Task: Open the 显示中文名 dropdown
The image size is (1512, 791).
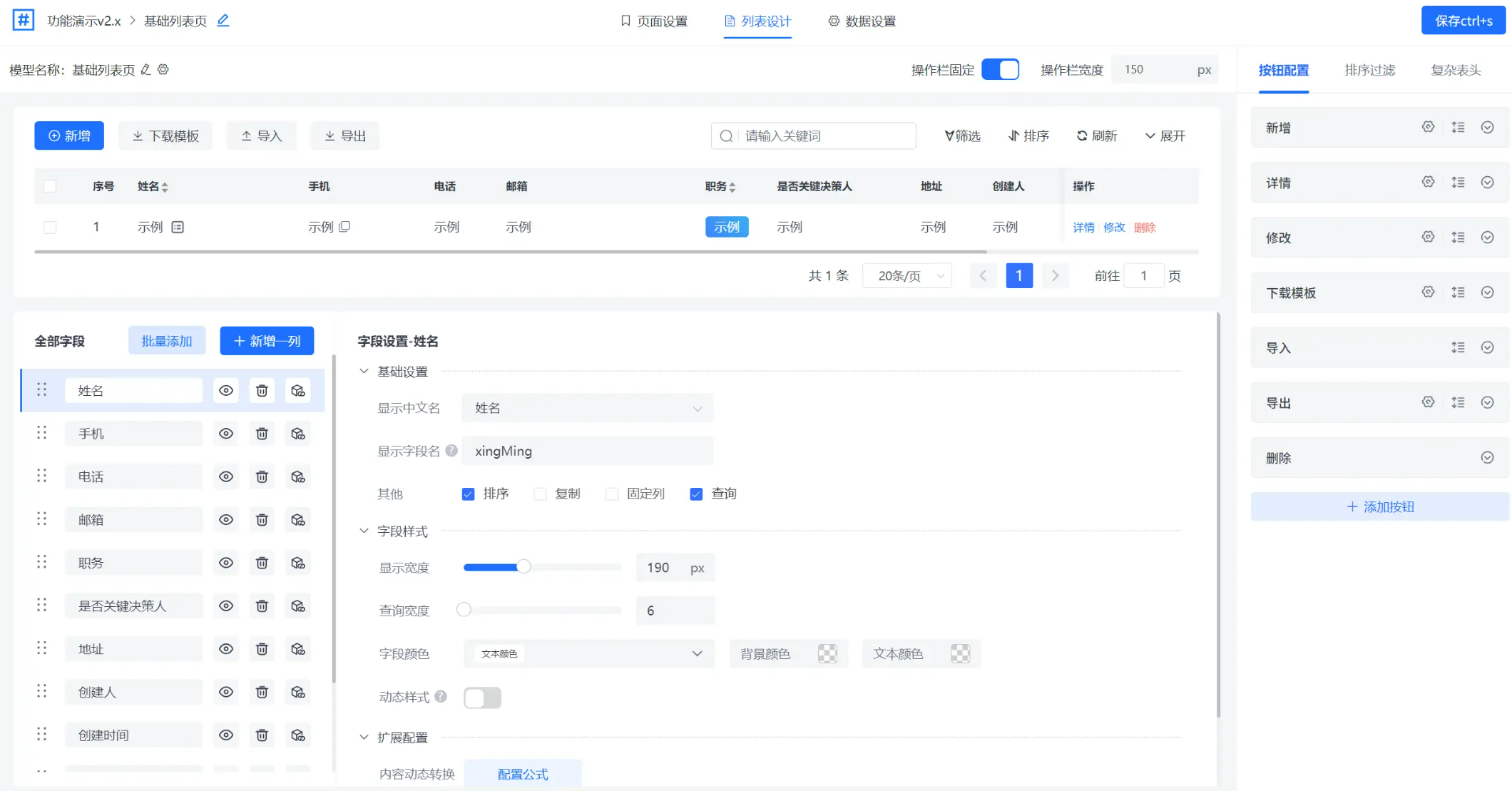Action: tap(587, 408)
